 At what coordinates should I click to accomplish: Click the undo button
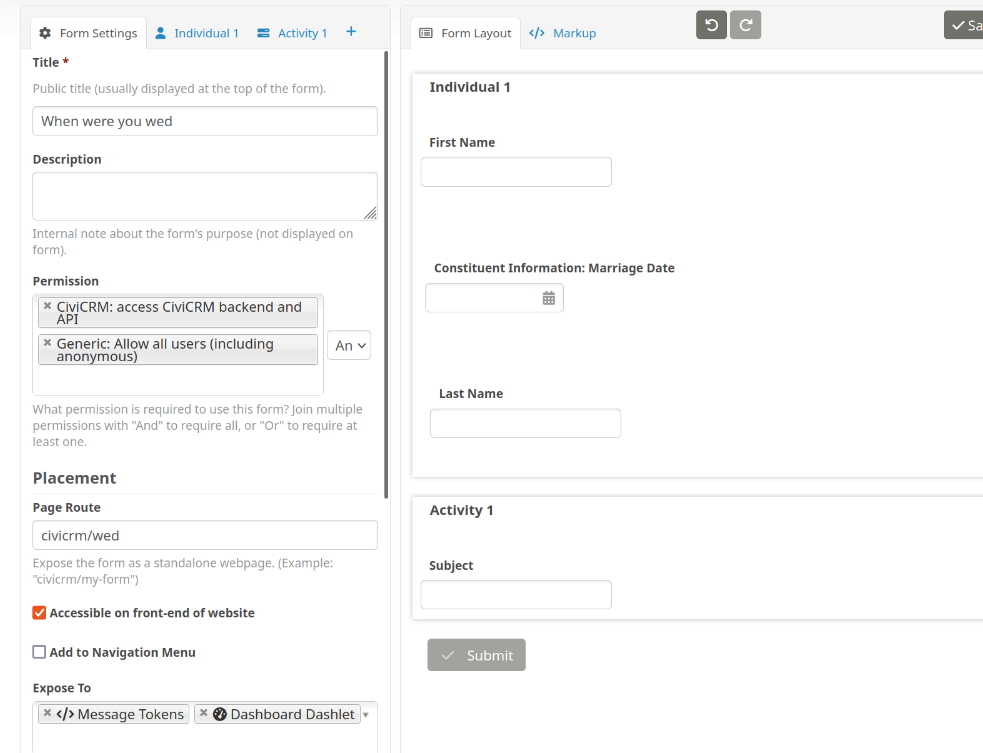(712, 25)
